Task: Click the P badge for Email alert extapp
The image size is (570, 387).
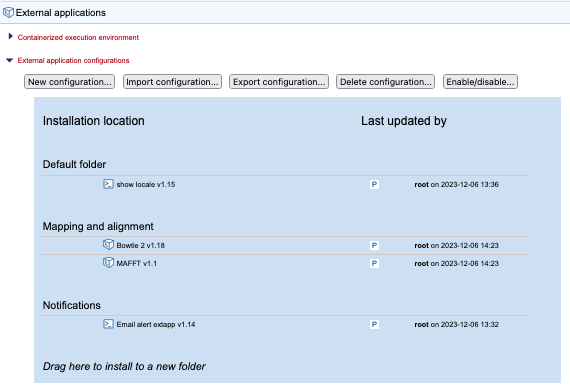Action: tap(374, 324)
